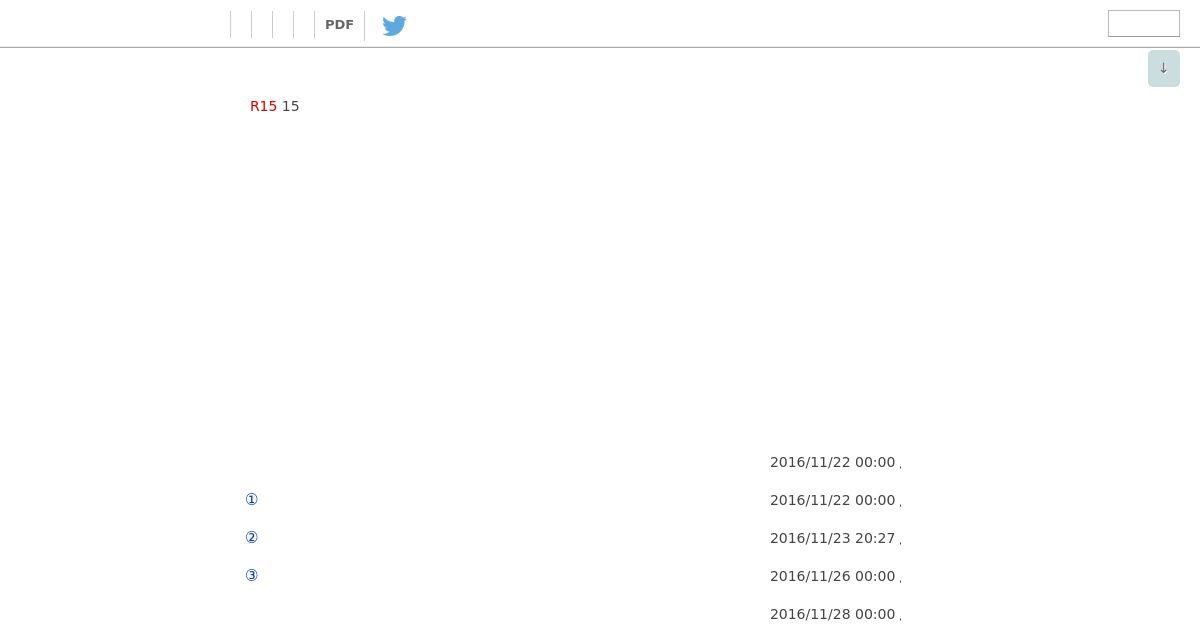Image resolution: width=1200 pixels, height=630 pixels.
Task: Jump to page bottom with down-arrow button
Action: 1164,68
